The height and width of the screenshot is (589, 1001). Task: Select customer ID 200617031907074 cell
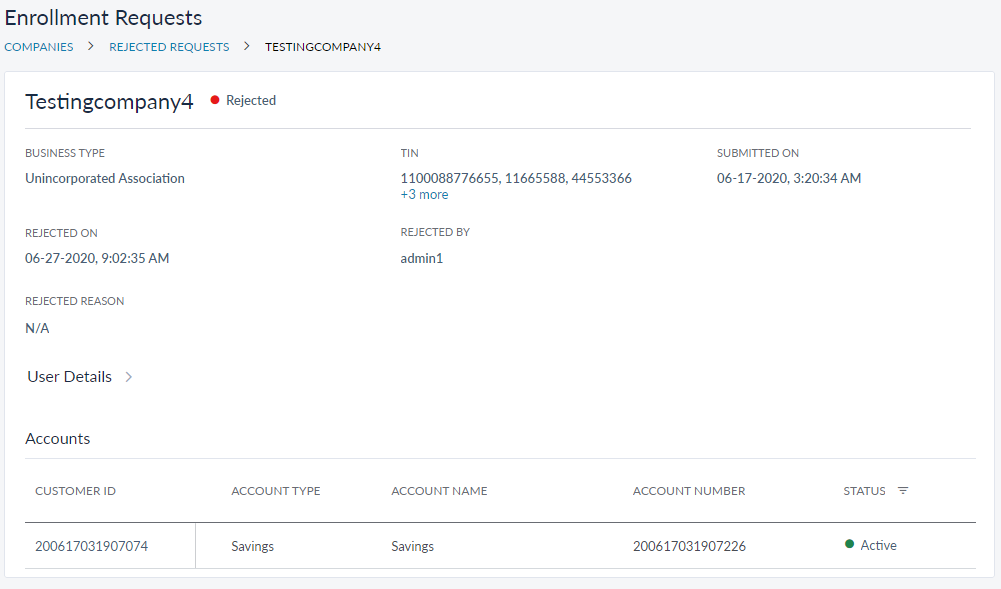91,546
